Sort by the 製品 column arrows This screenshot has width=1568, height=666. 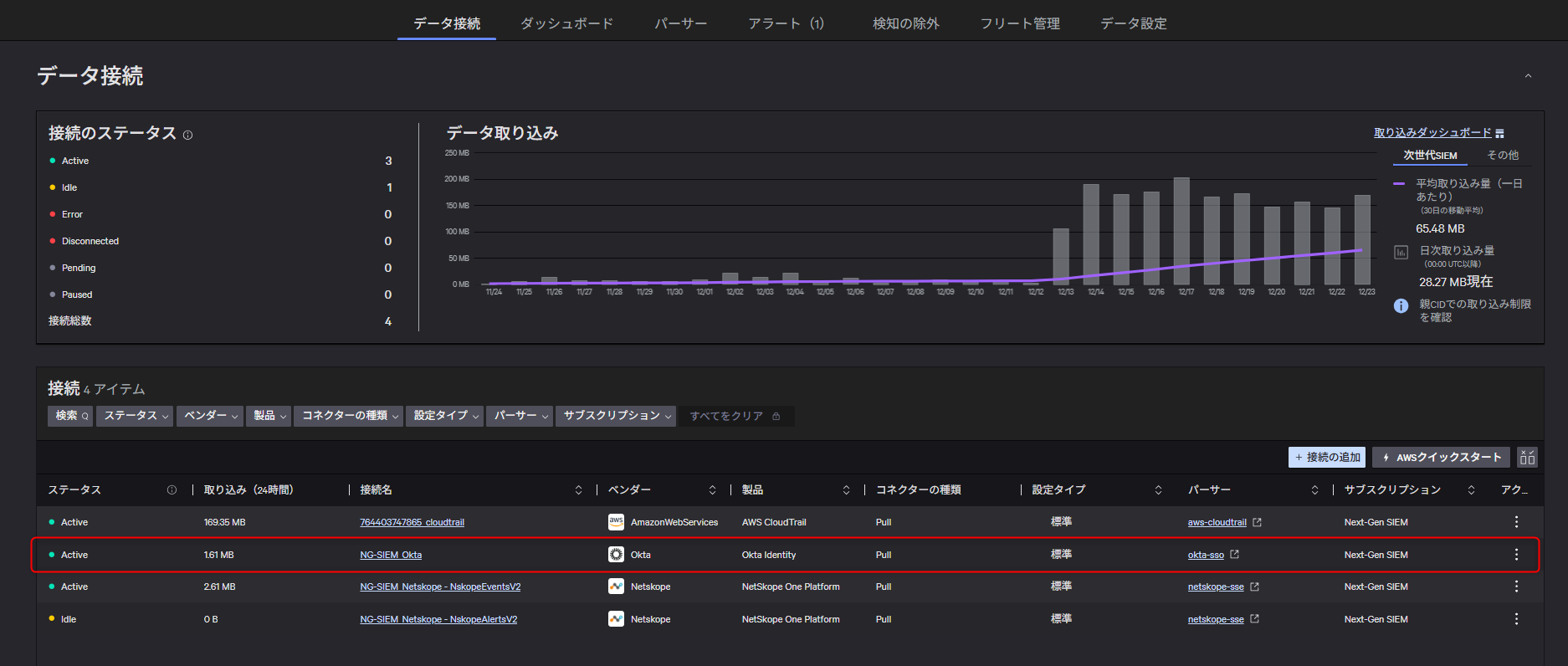pos(846,490)
